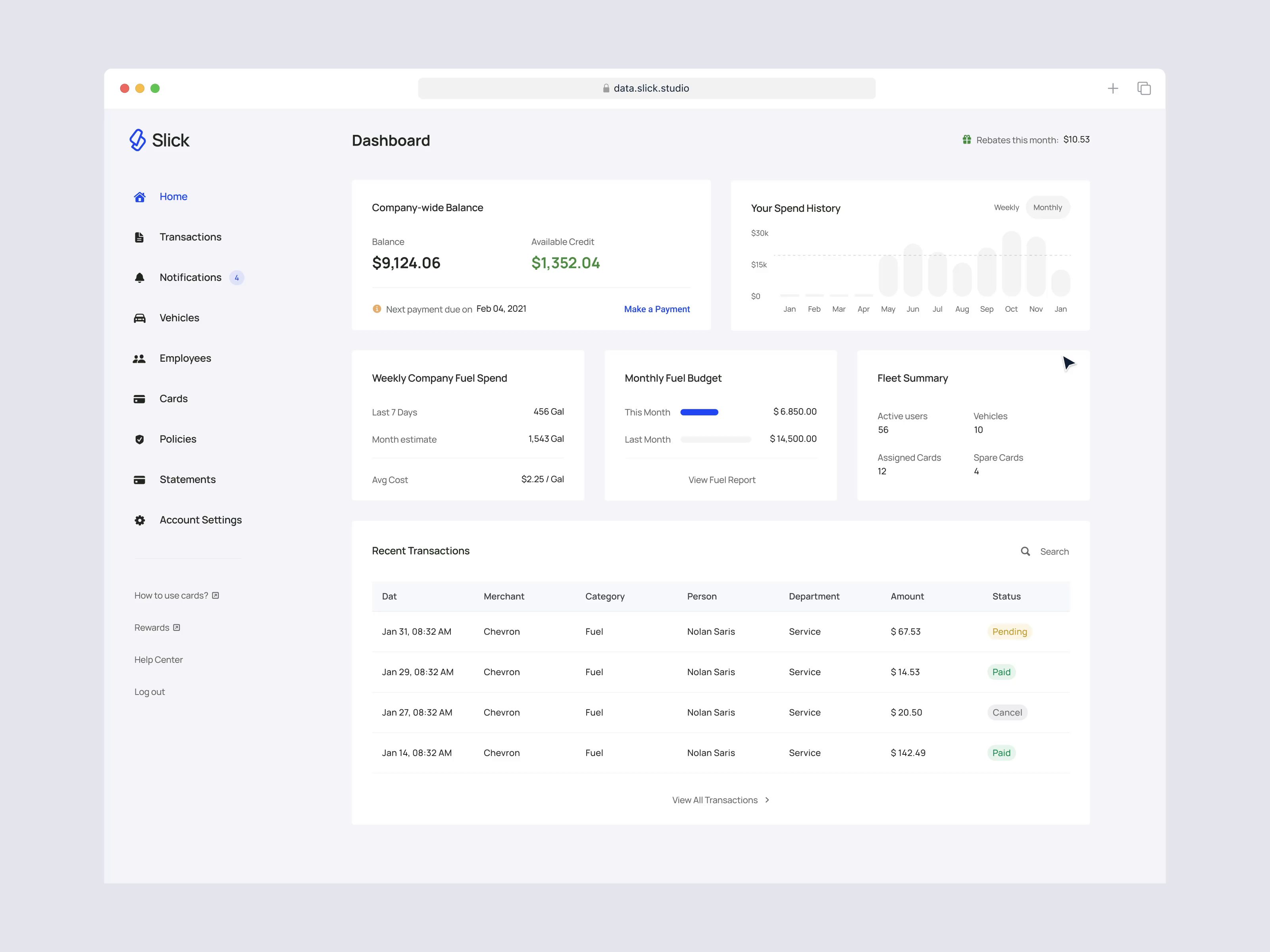Enable Monthly spend history view
This screenshot has width=1270, height=952.
(x=1047, y=207)
